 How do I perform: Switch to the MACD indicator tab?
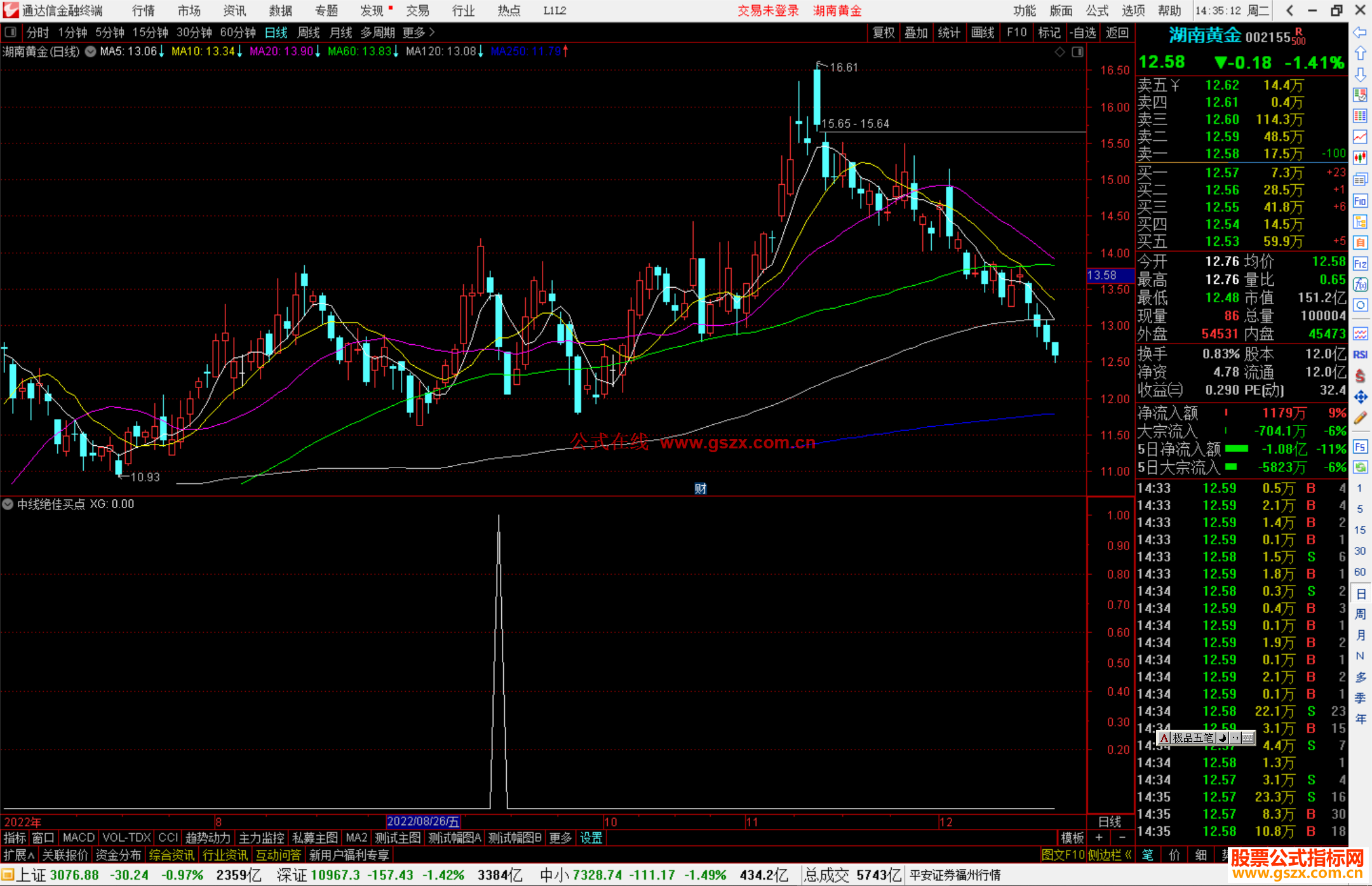[78, 838]
